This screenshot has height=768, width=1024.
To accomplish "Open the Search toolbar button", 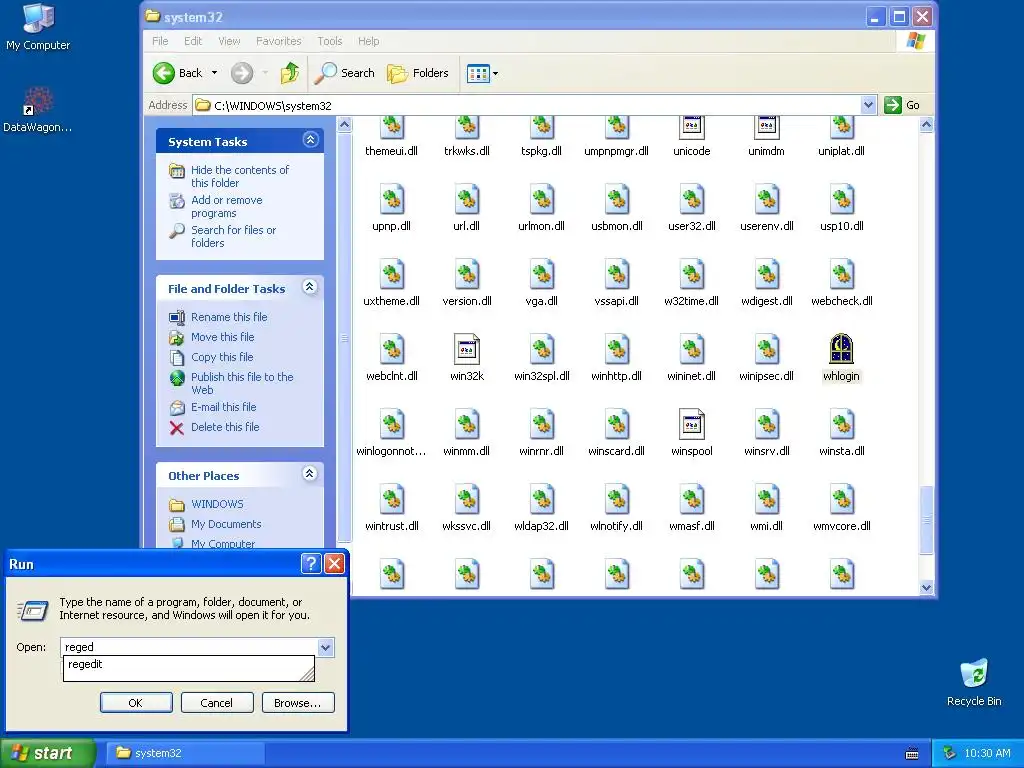I will 344,73.
